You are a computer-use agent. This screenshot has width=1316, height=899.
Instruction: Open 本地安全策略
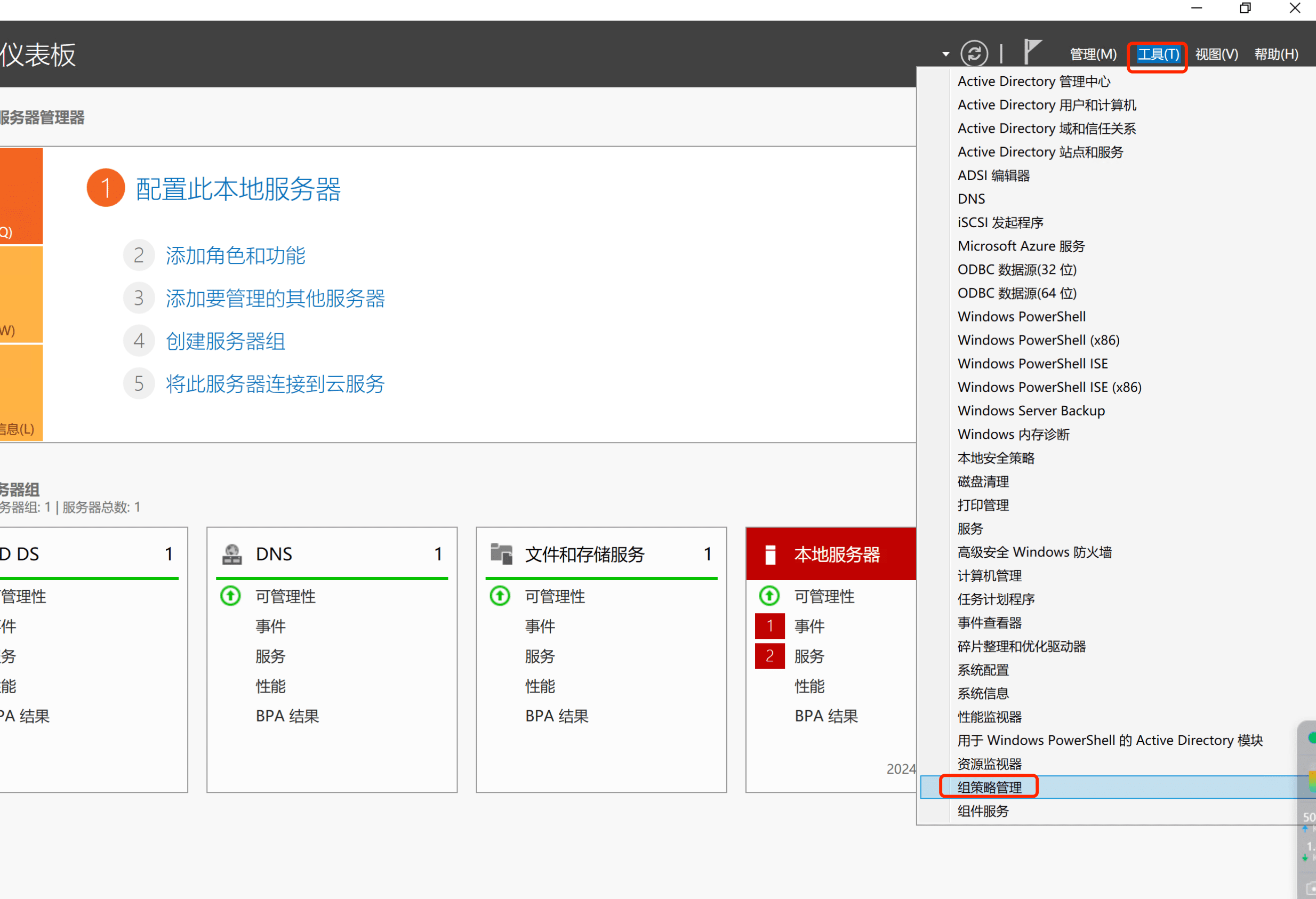[996, 458]
